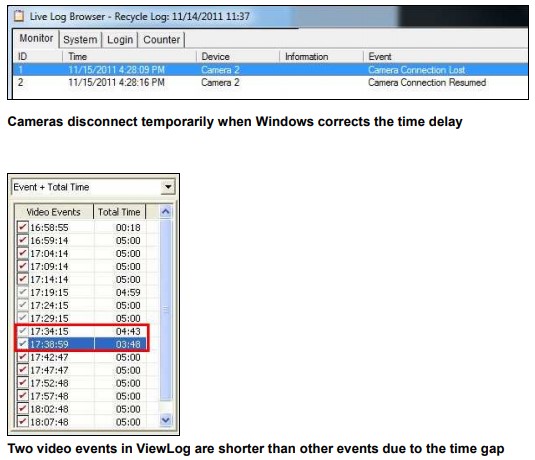Click total time 03:48 value
Screen dimensions: 535x460
[x=128, y=344]
